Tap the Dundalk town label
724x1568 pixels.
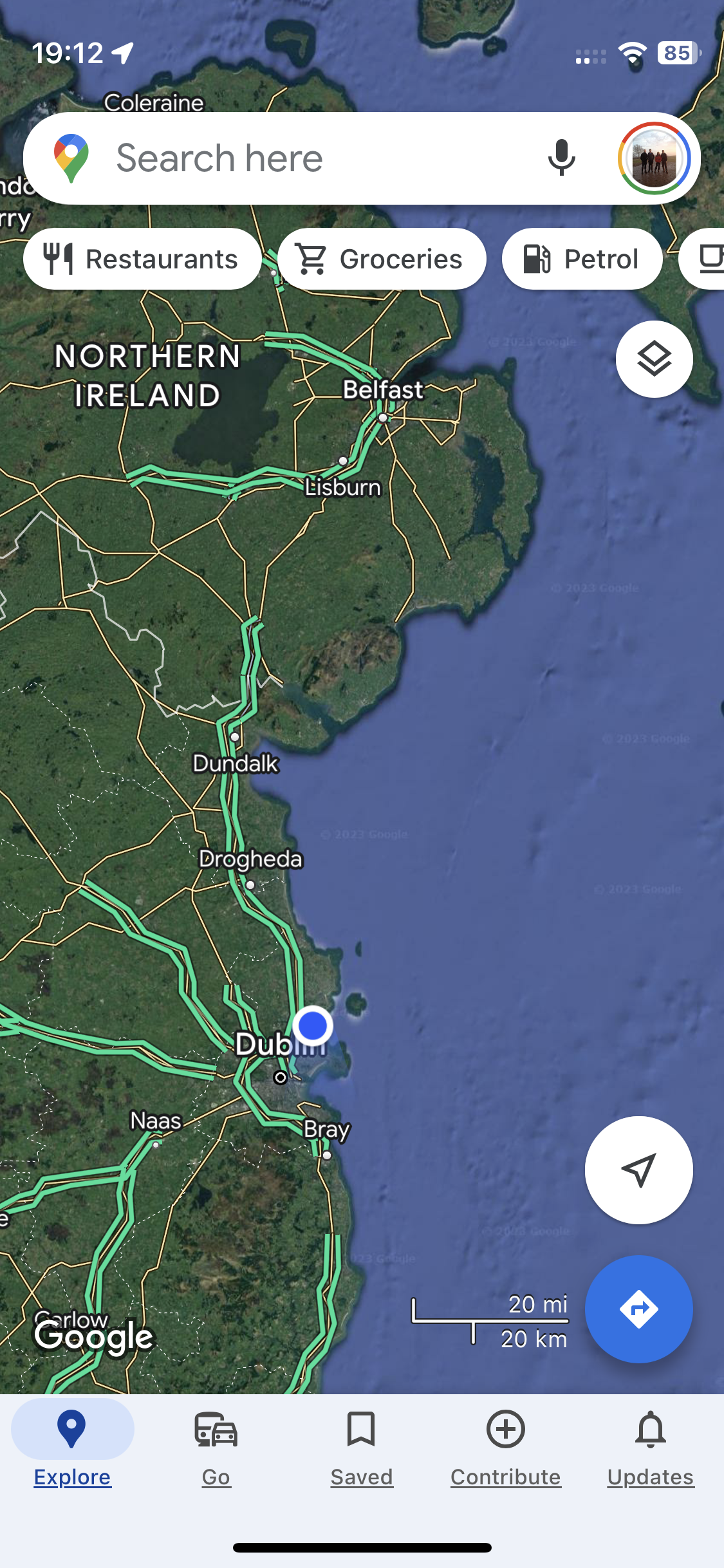point(236,763)
